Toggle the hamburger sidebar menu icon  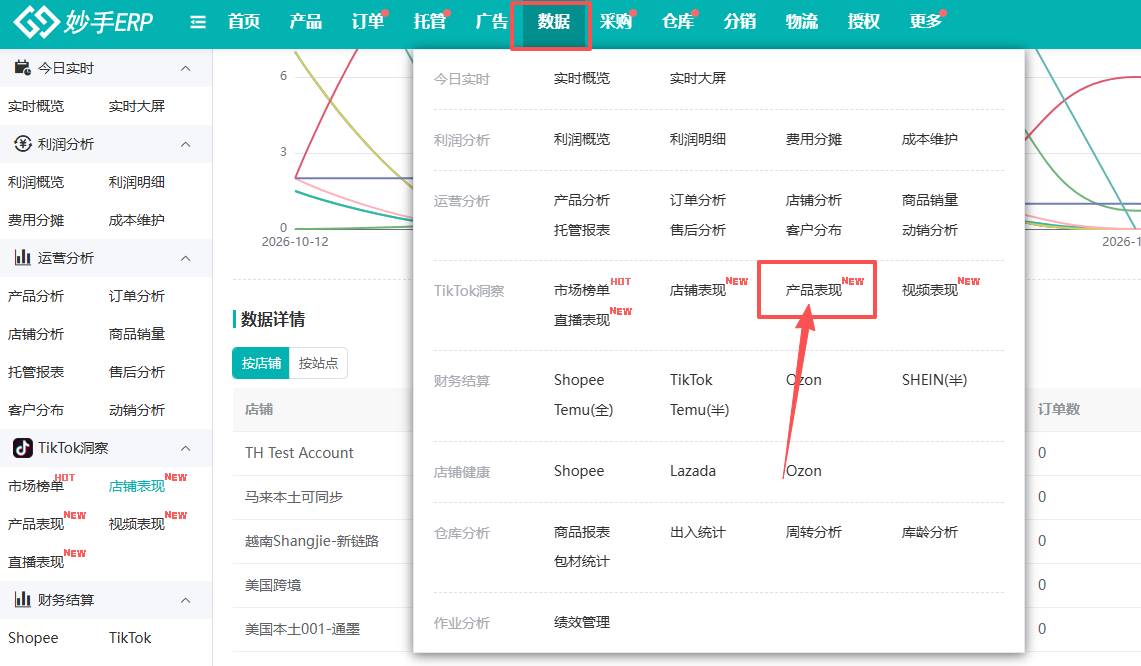click(198, 23)
